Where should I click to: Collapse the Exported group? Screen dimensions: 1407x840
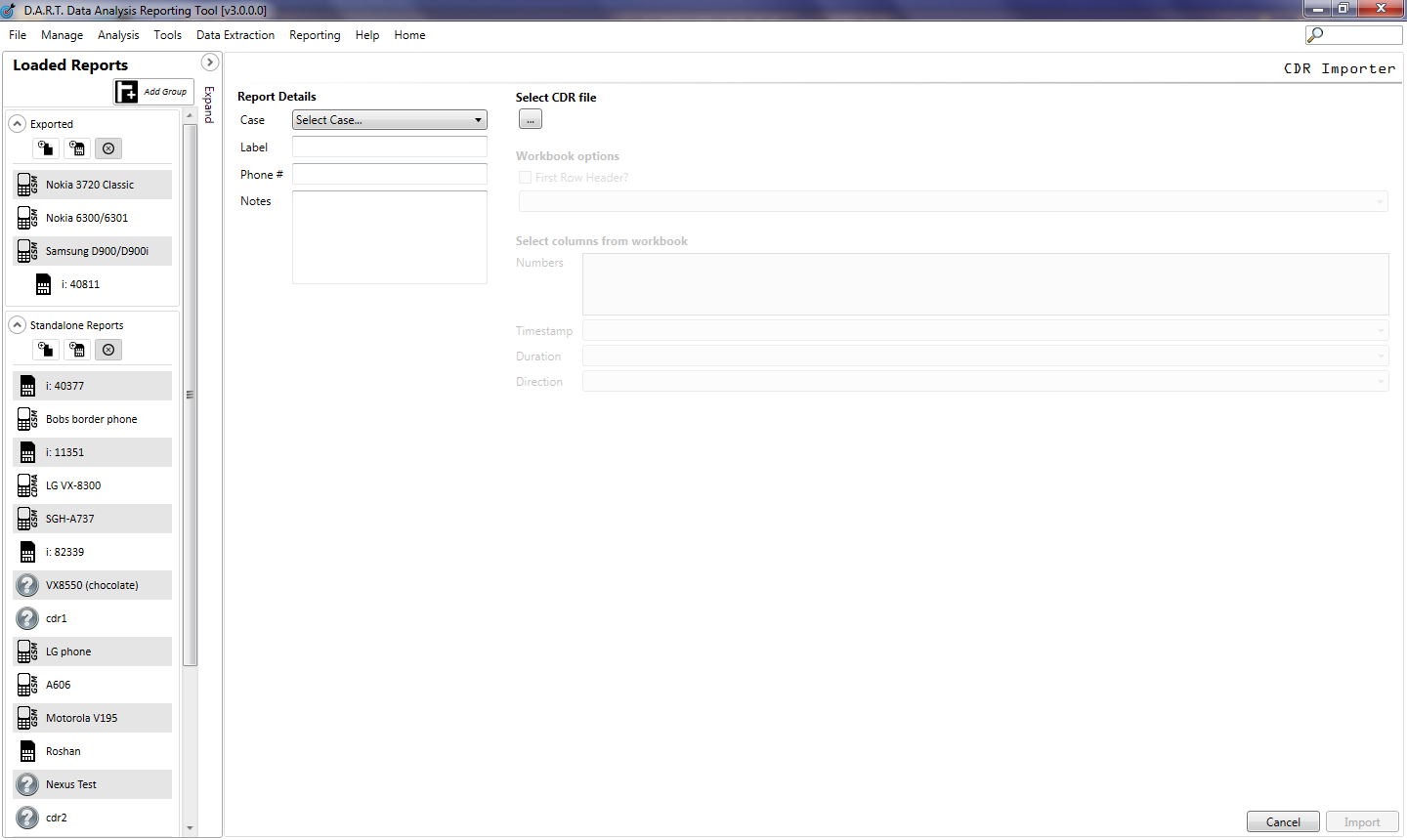17,124
